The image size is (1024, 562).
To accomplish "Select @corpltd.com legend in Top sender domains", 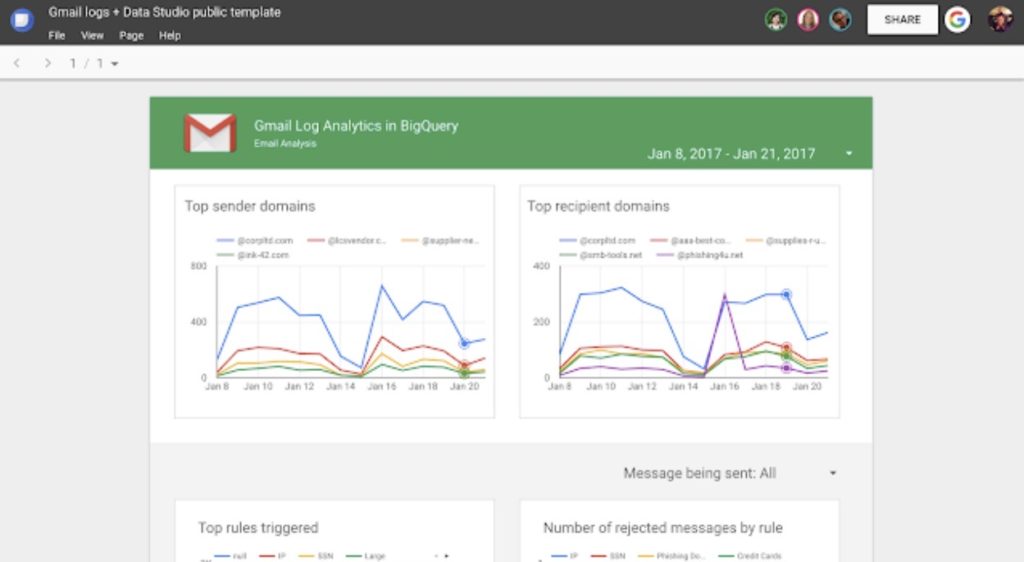I will coord(255,241).
